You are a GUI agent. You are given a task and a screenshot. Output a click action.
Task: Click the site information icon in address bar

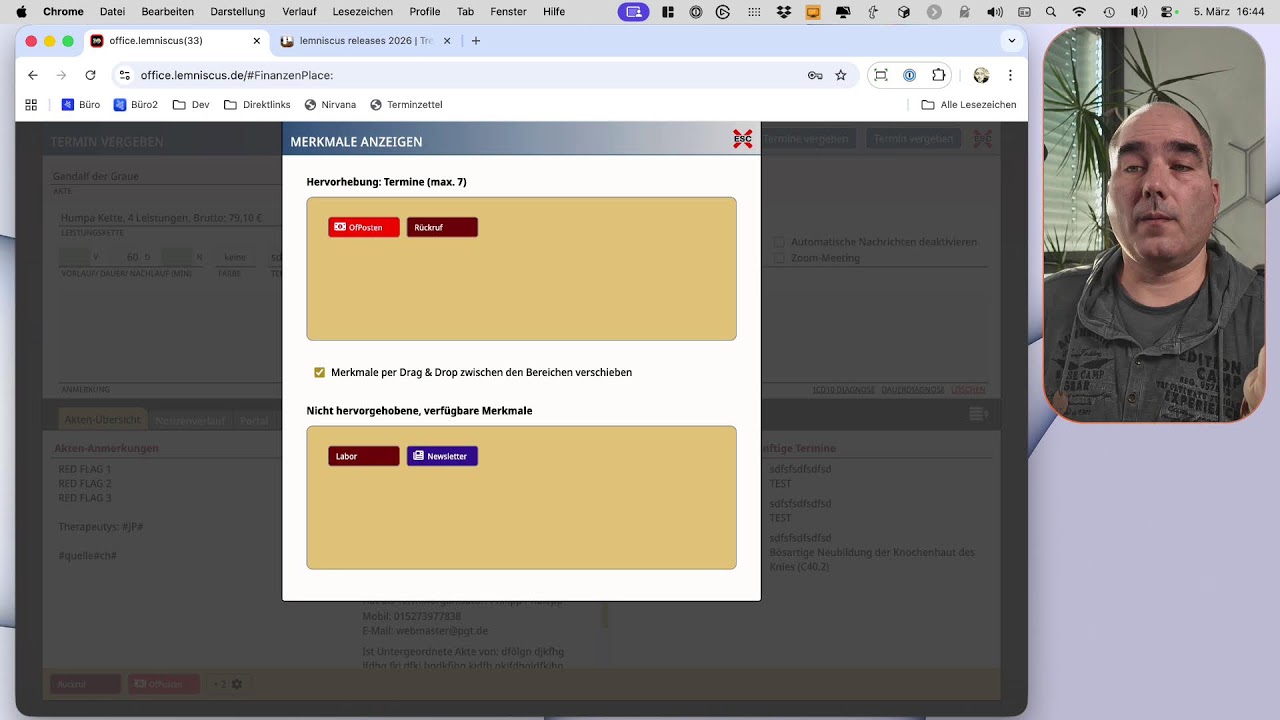tap(124, 75)
